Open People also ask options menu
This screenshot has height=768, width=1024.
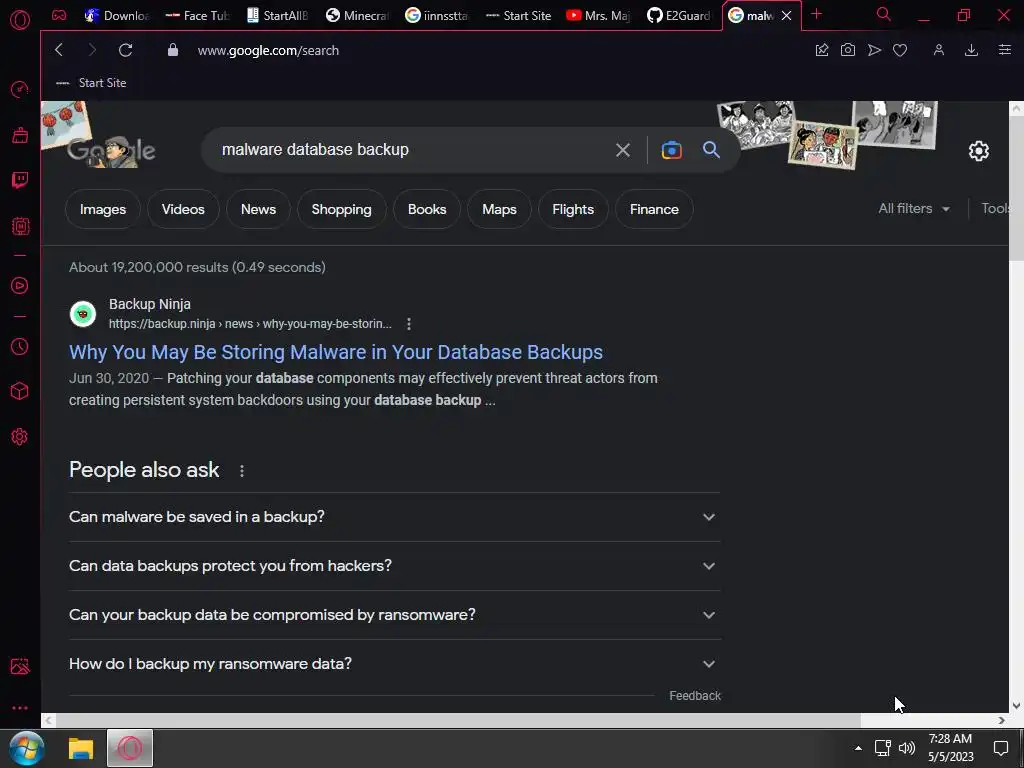coord(242,471)
